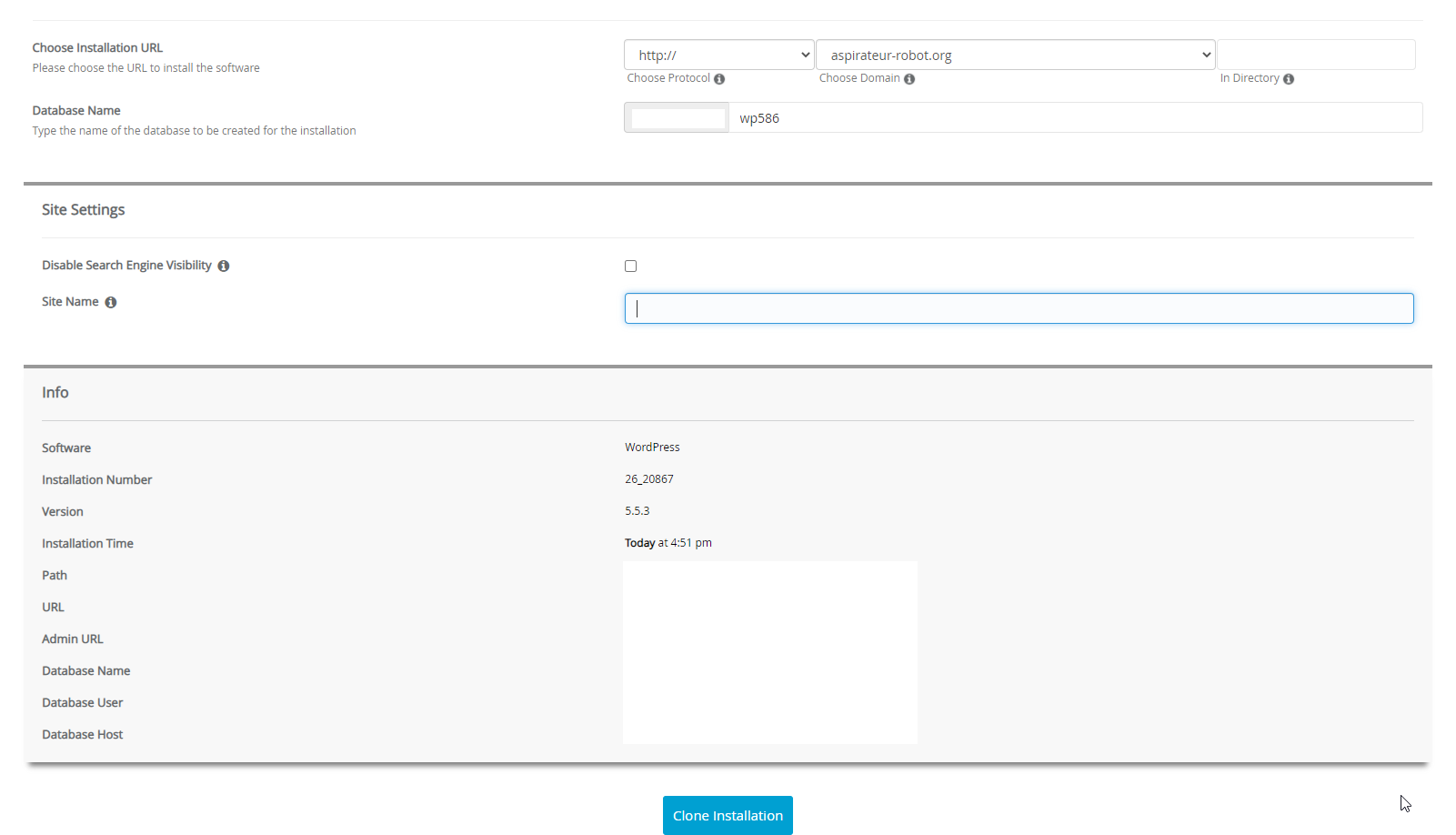Open the http:// protocol dropdown
The image size is (1456, 835).
click(718, 55)
